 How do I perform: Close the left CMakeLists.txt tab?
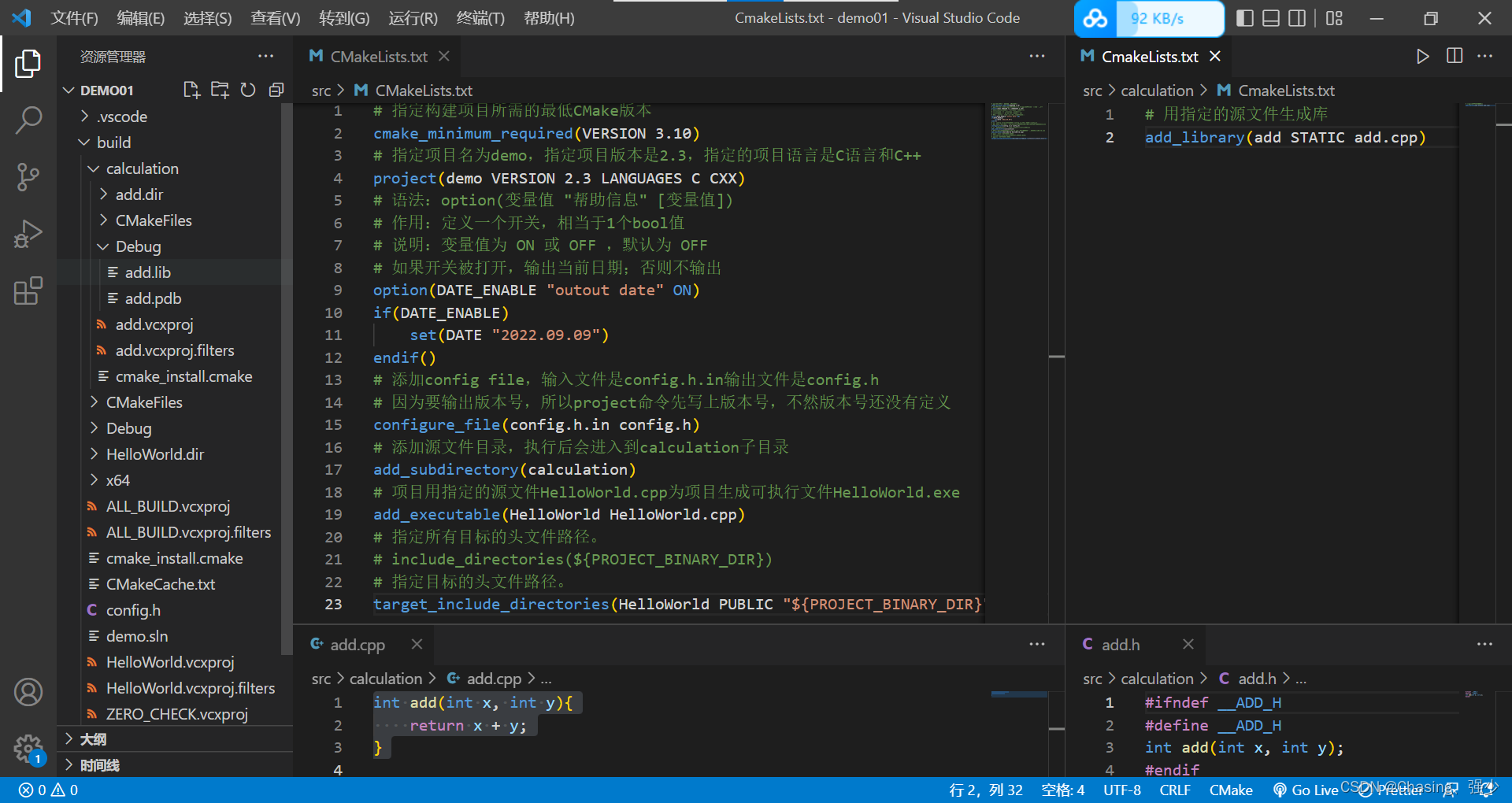(x=444, y=56)
